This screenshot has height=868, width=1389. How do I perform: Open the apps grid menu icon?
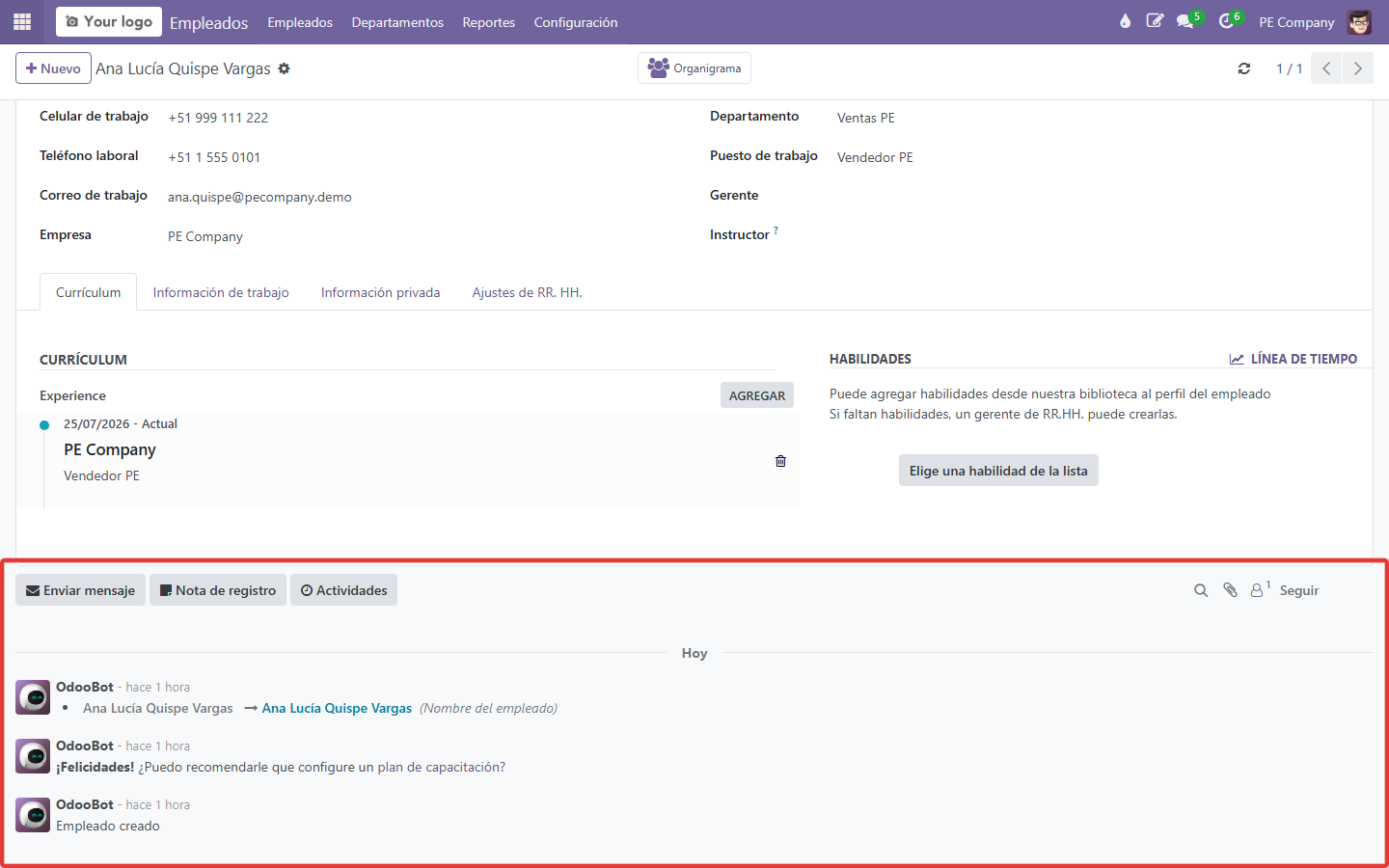tap(22, 21)
